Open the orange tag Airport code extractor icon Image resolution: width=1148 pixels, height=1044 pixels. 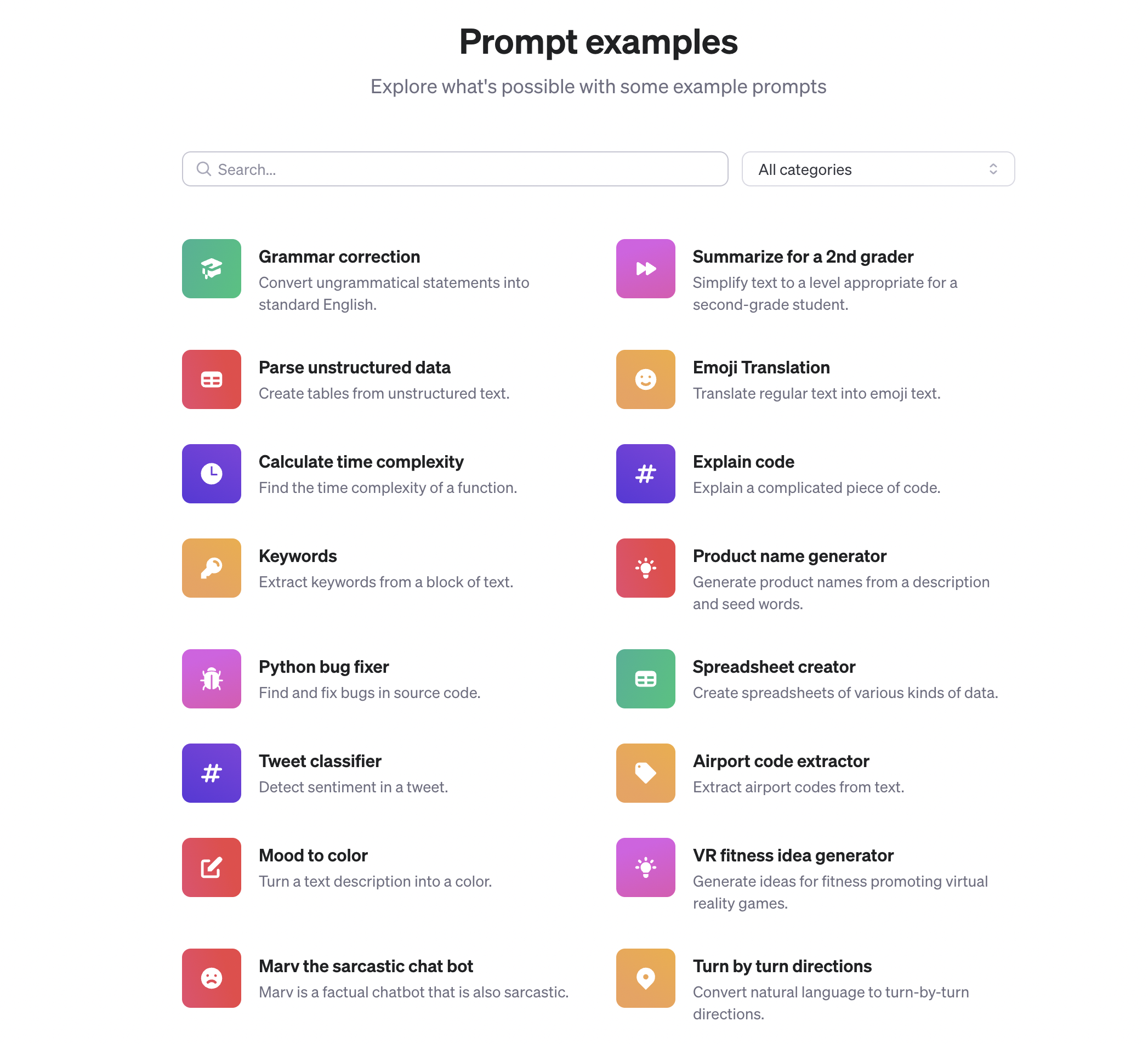click(645, 773)
